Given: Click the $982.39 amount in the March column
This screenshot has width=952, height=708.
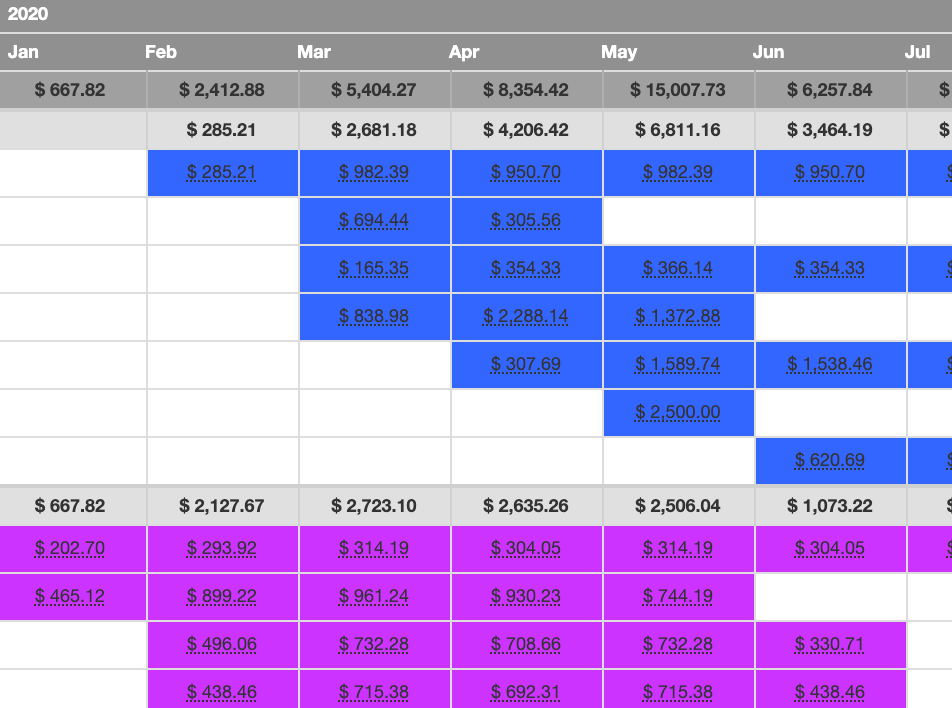Looking at the screenshot, I should click(374, 172).
